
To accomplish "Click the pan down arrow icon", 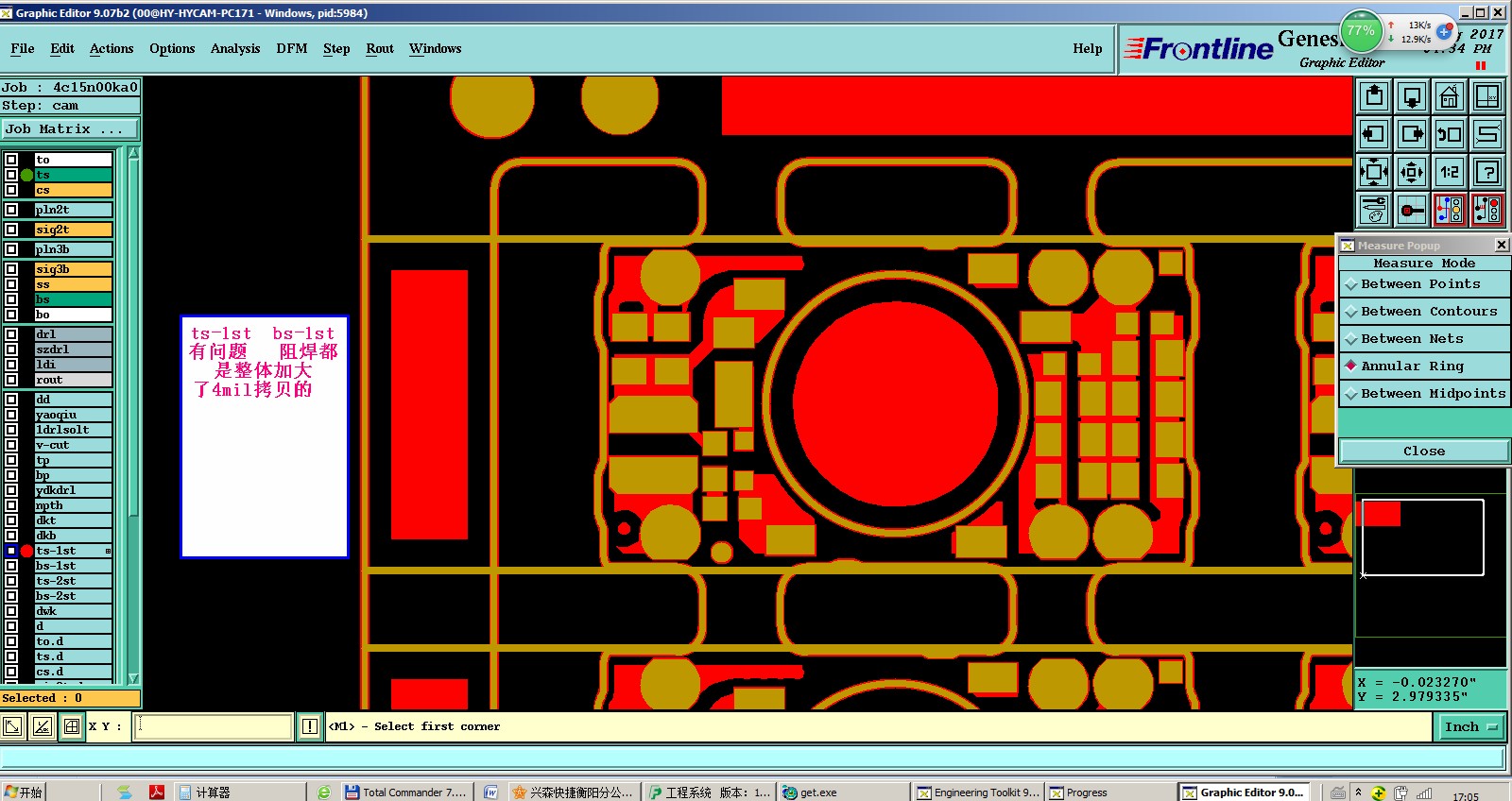I will point(1412,96).
